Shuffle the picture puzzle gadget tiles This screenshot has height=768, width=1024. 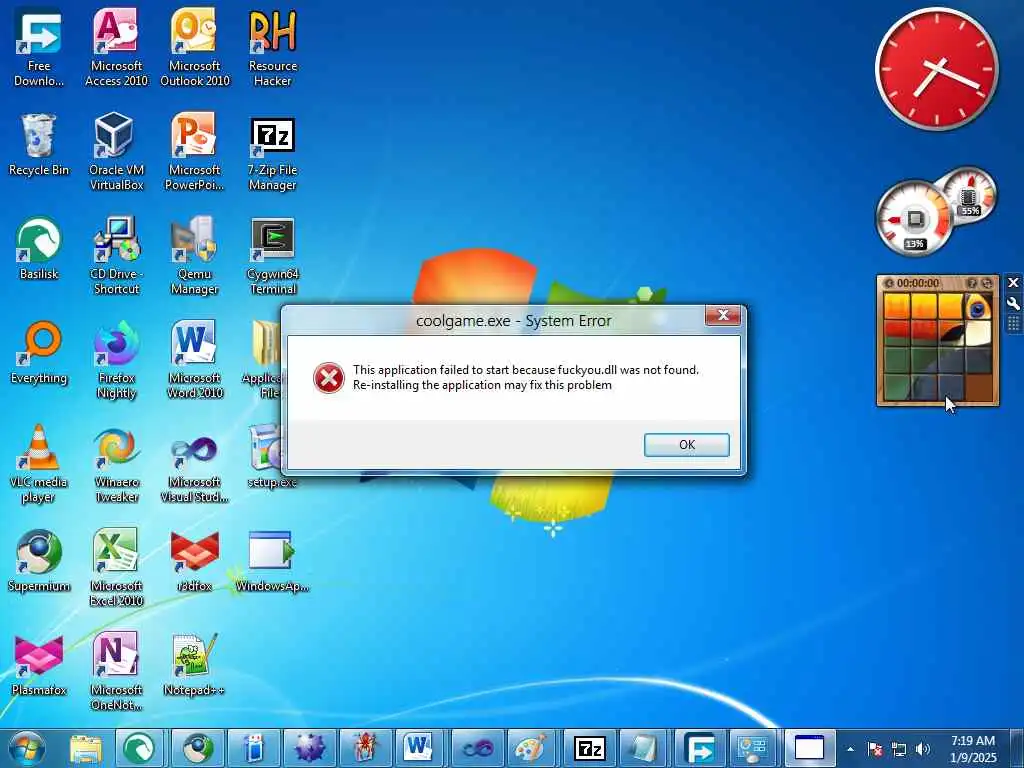987,283
